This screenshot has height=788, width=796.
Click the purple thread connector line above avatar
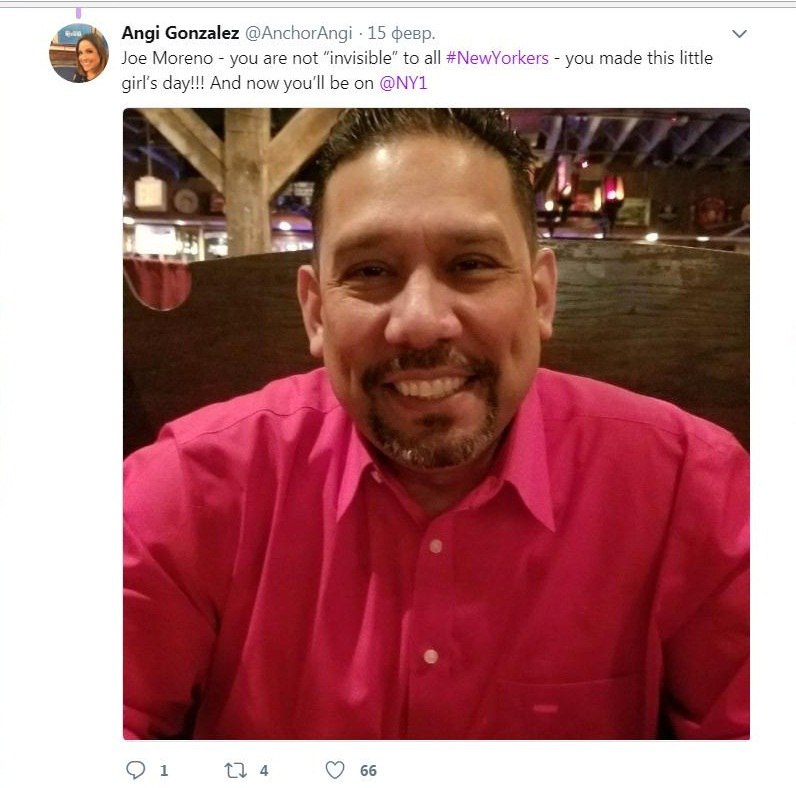coord(79,12)
